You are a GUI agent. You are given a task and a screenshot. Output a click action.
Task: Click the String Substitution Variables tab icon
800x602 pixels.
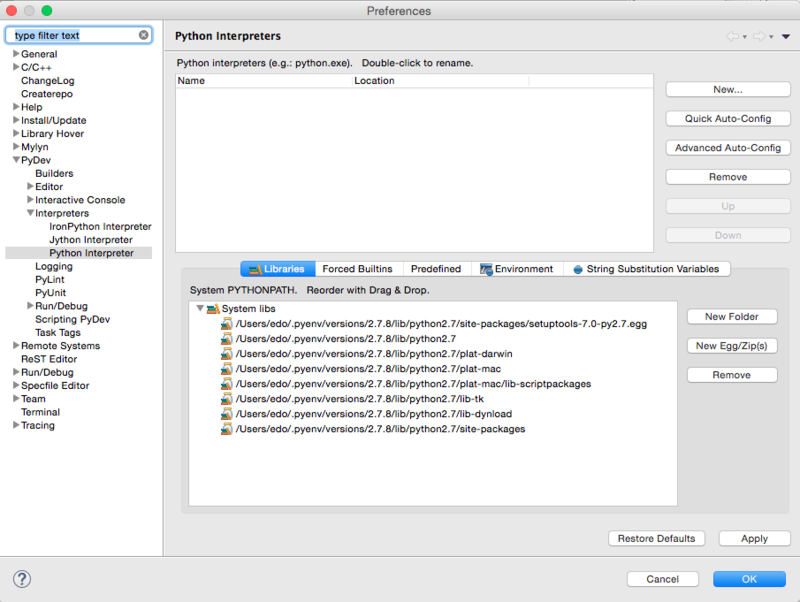(x=578, y=269)
